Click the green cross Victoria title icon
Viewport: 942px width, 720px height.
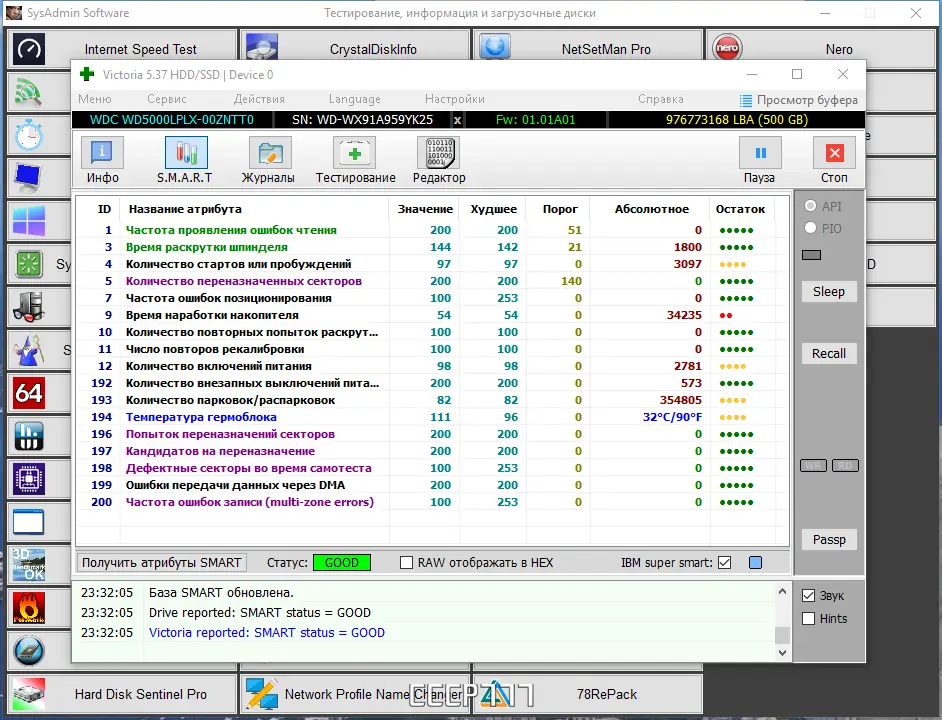pos(87,74)
